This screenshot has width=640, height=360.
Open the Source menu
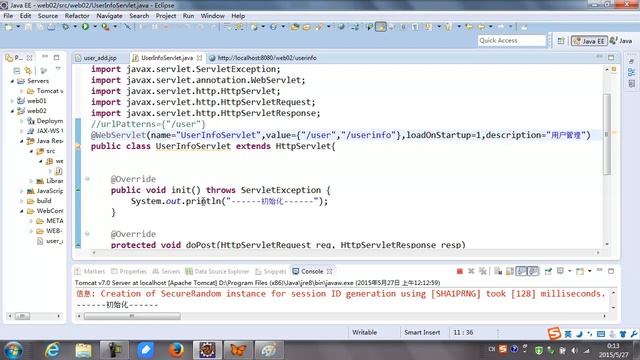[x=48, y=16]
